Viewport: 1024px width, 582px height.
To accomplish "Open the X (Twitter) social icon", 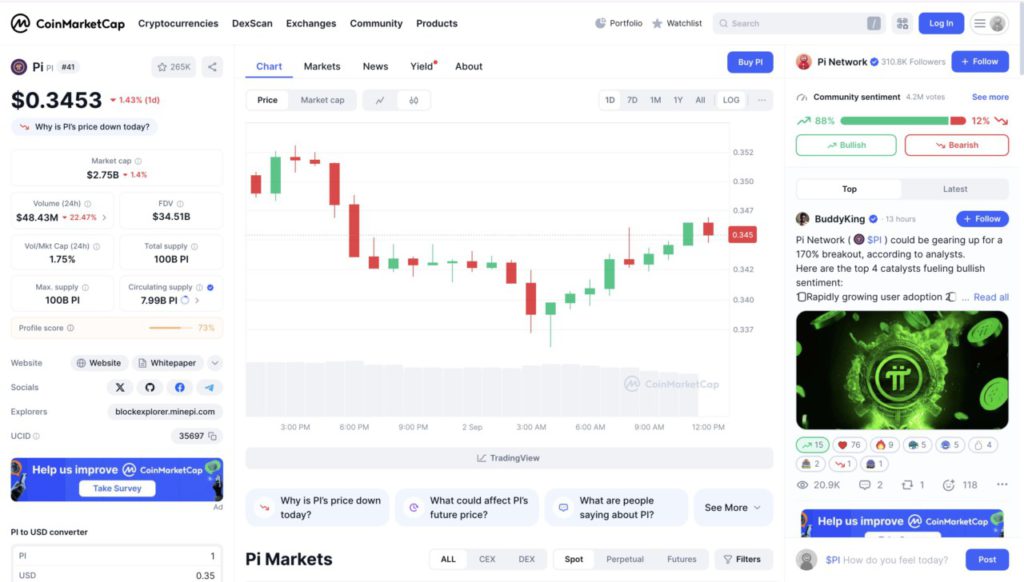I will 121,387.
